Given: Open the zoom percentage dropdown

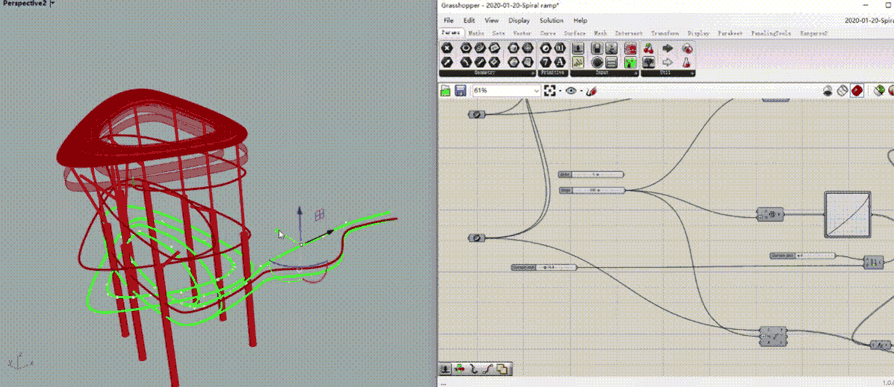Looking at the screenshot, I should [536, 91].
